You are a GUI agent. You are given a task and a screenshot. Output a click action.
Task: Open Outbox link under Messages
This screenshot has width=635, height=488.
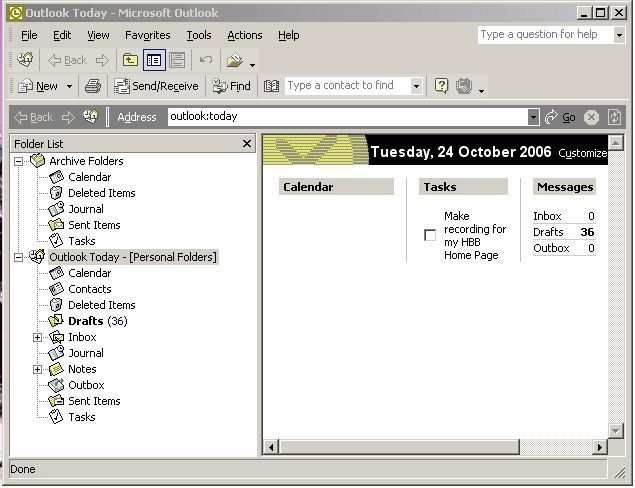(551, 248)
